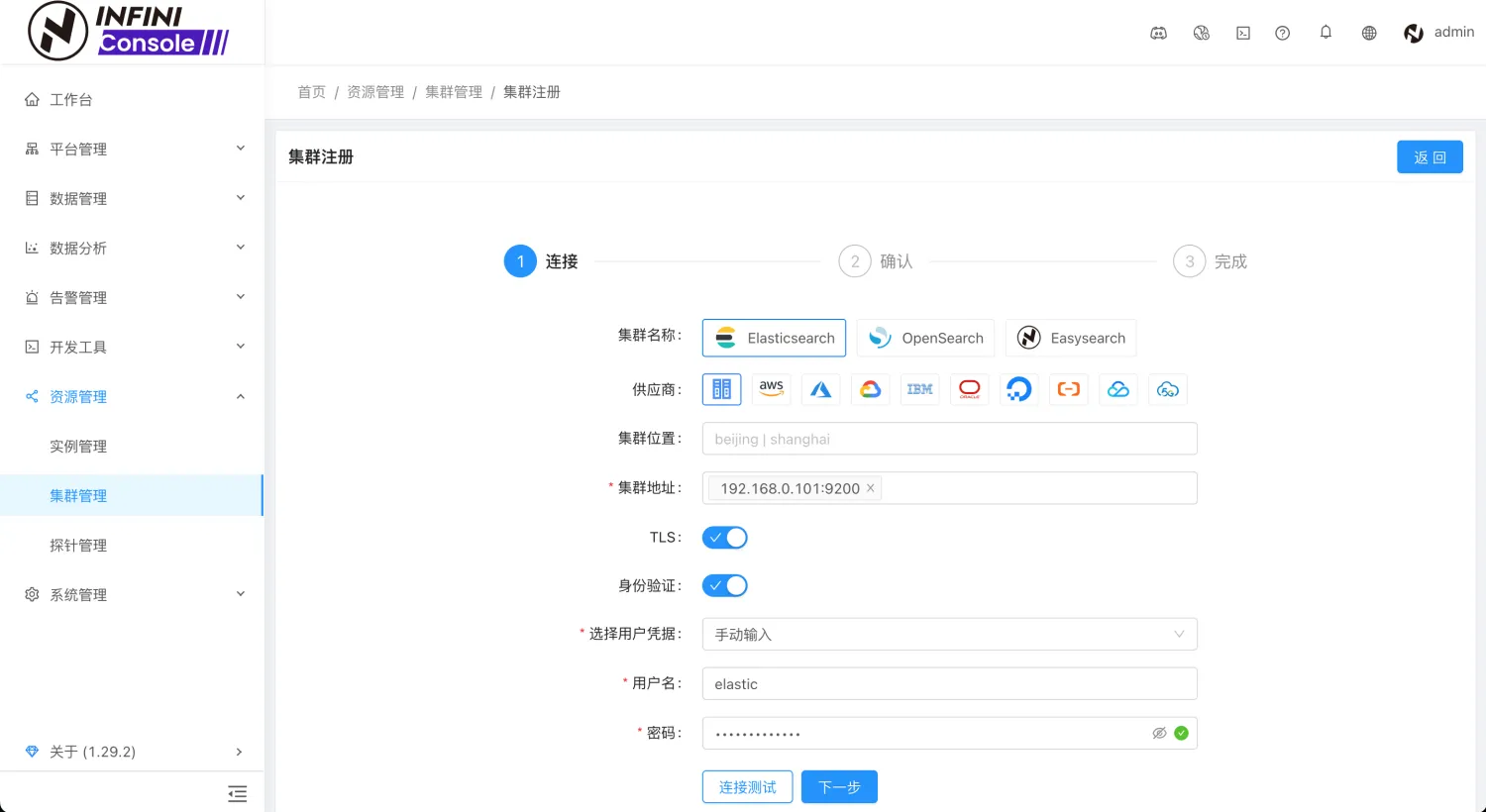1486x812 pixels.
Task: Open the notifications bell
Action: [1326, 33]
